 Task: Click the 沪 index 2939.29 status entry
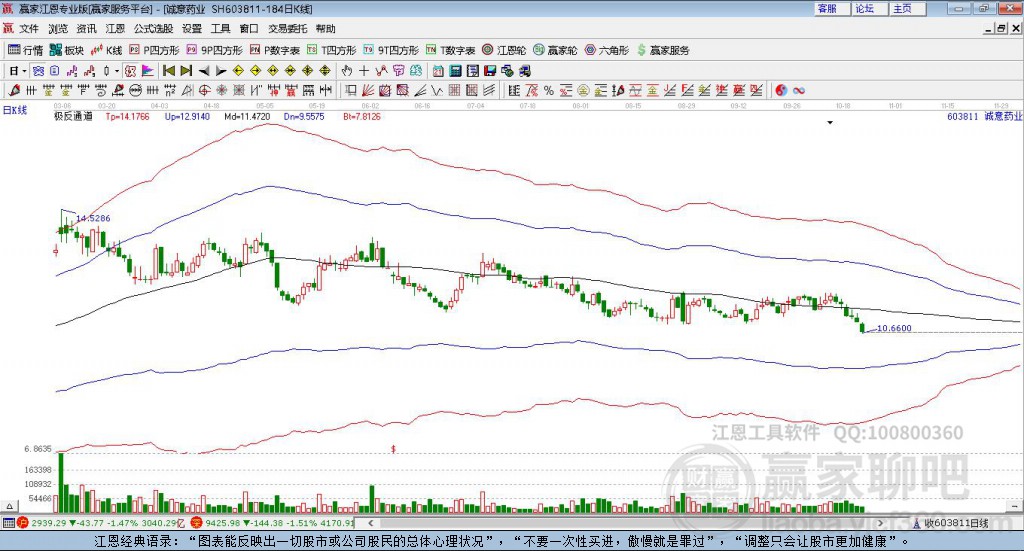102,523
